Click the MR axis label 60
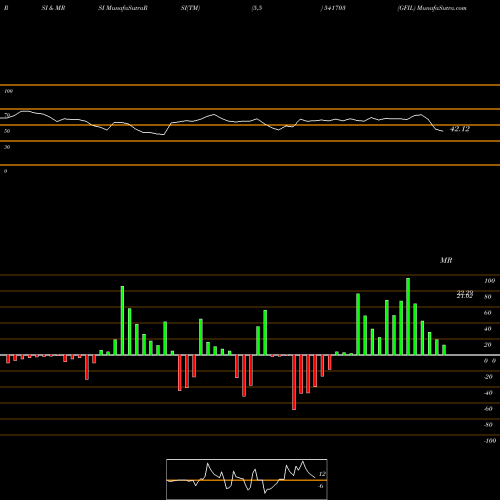The width and height of the screenshot is (500, 500). click(488, 313)
